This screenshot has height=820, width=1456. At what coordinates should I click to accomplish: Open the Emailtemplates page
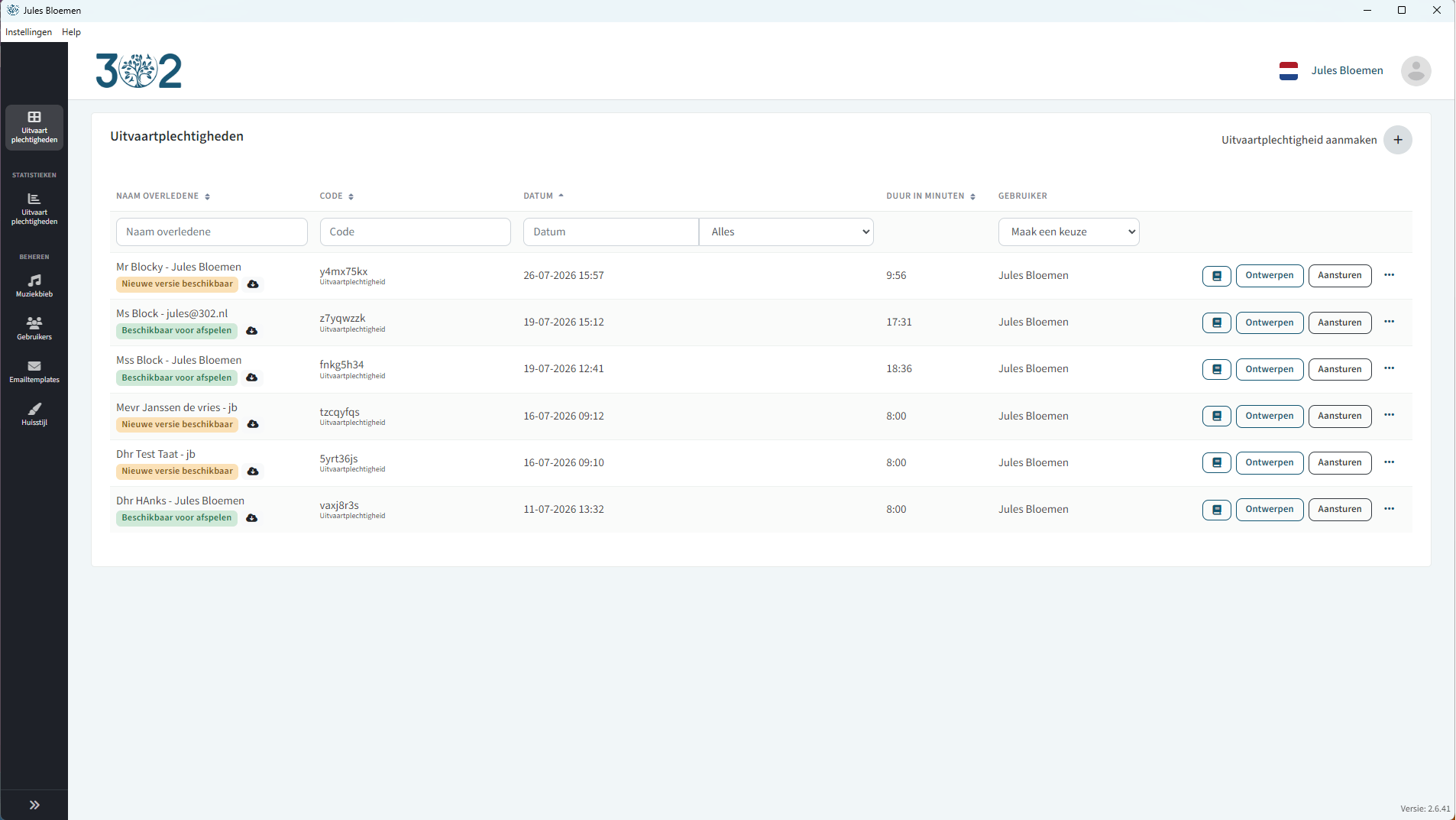coord(34,371)
